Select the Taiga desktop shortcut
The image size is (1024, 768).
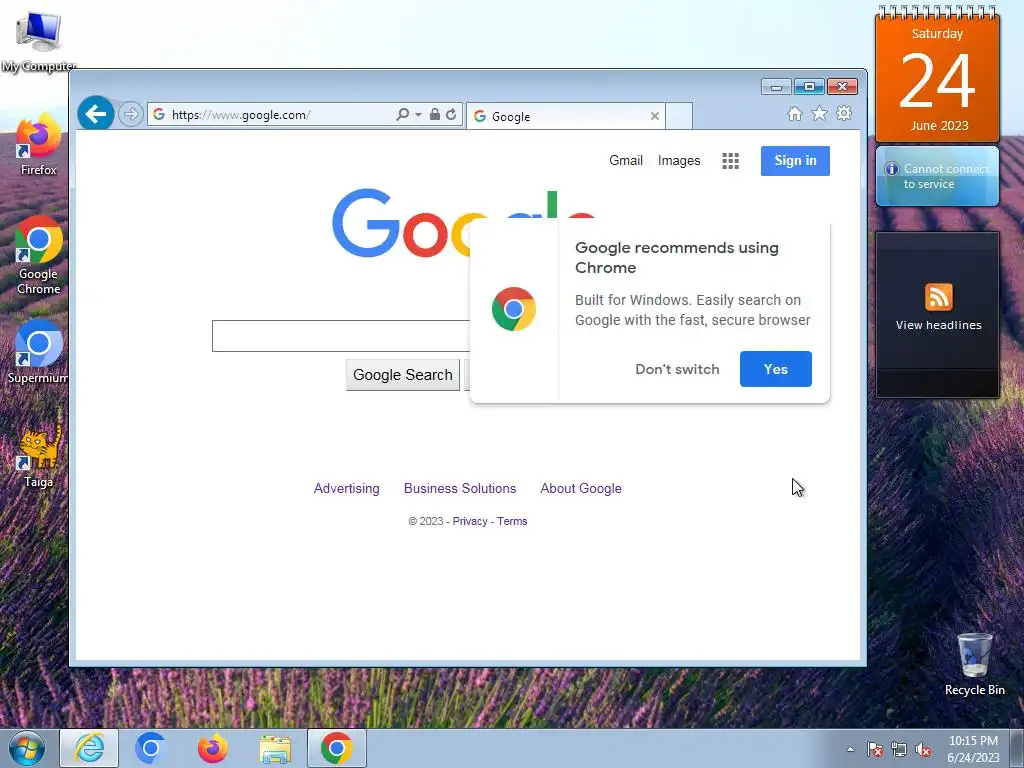tap(39, 457)
